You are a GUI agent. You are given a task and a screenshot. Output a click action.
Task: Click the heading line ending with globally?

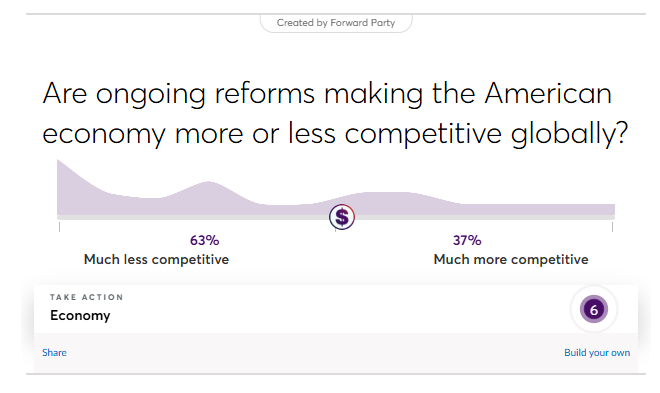point(335,134)
